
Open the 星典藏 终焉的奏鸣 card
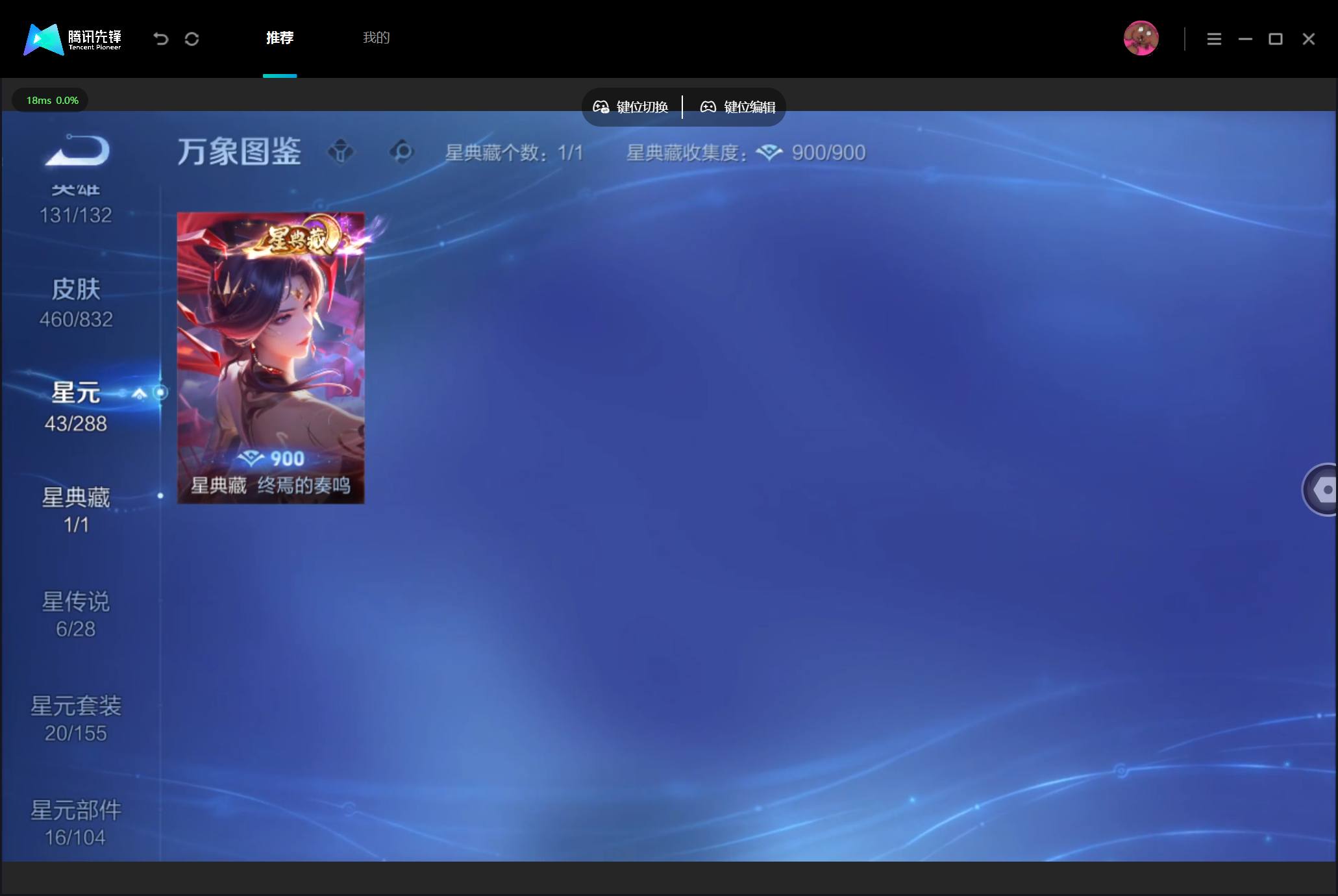coord(271,358)
